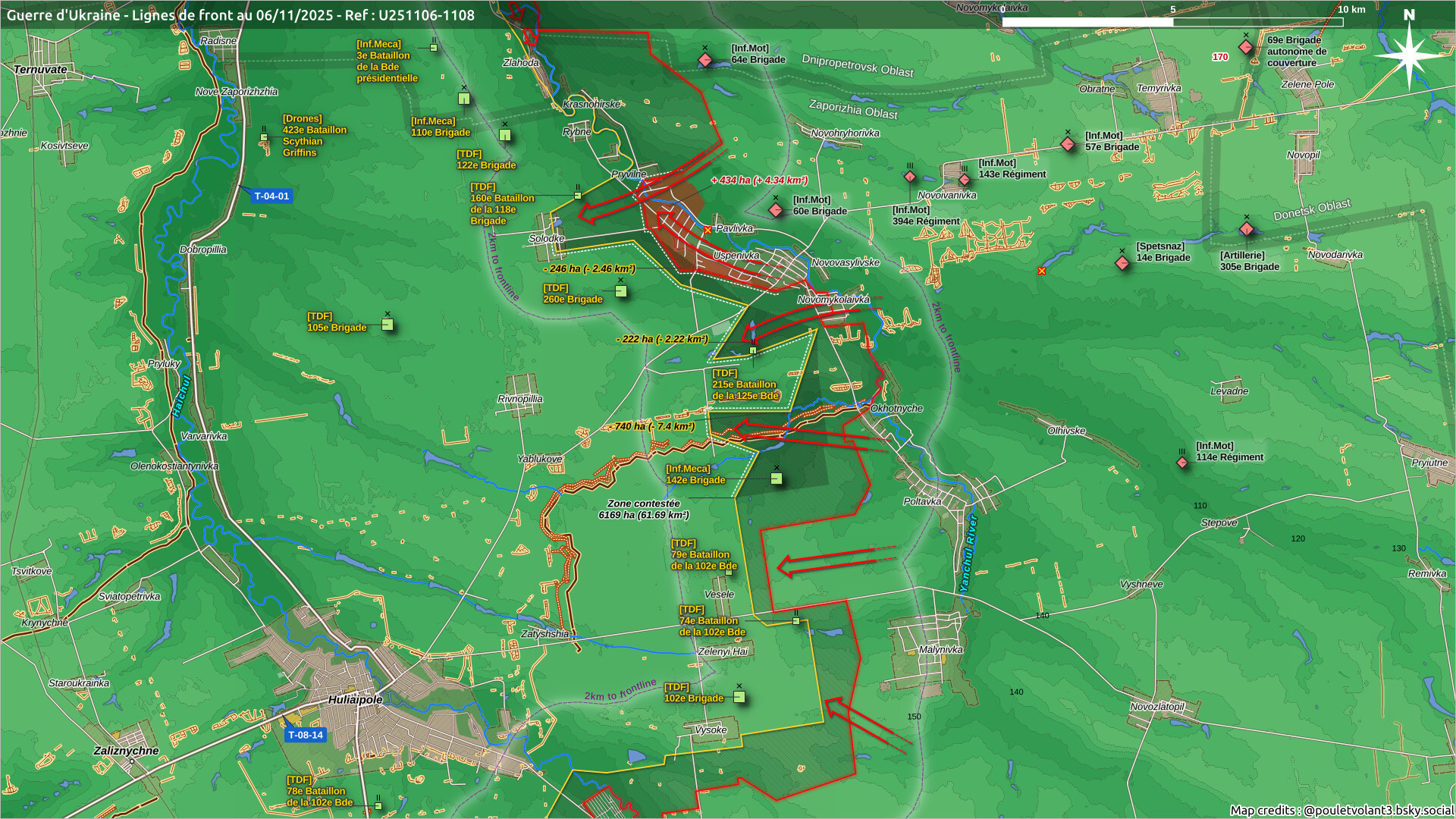Click the 102e Brigade TDF green square
1456x819 pixels.
click(739, 697)
